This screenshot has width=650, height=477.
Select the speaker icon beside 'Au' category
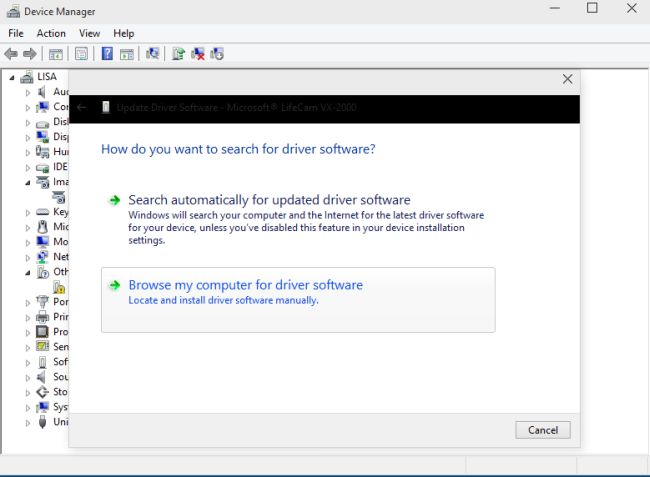[41, 92]
